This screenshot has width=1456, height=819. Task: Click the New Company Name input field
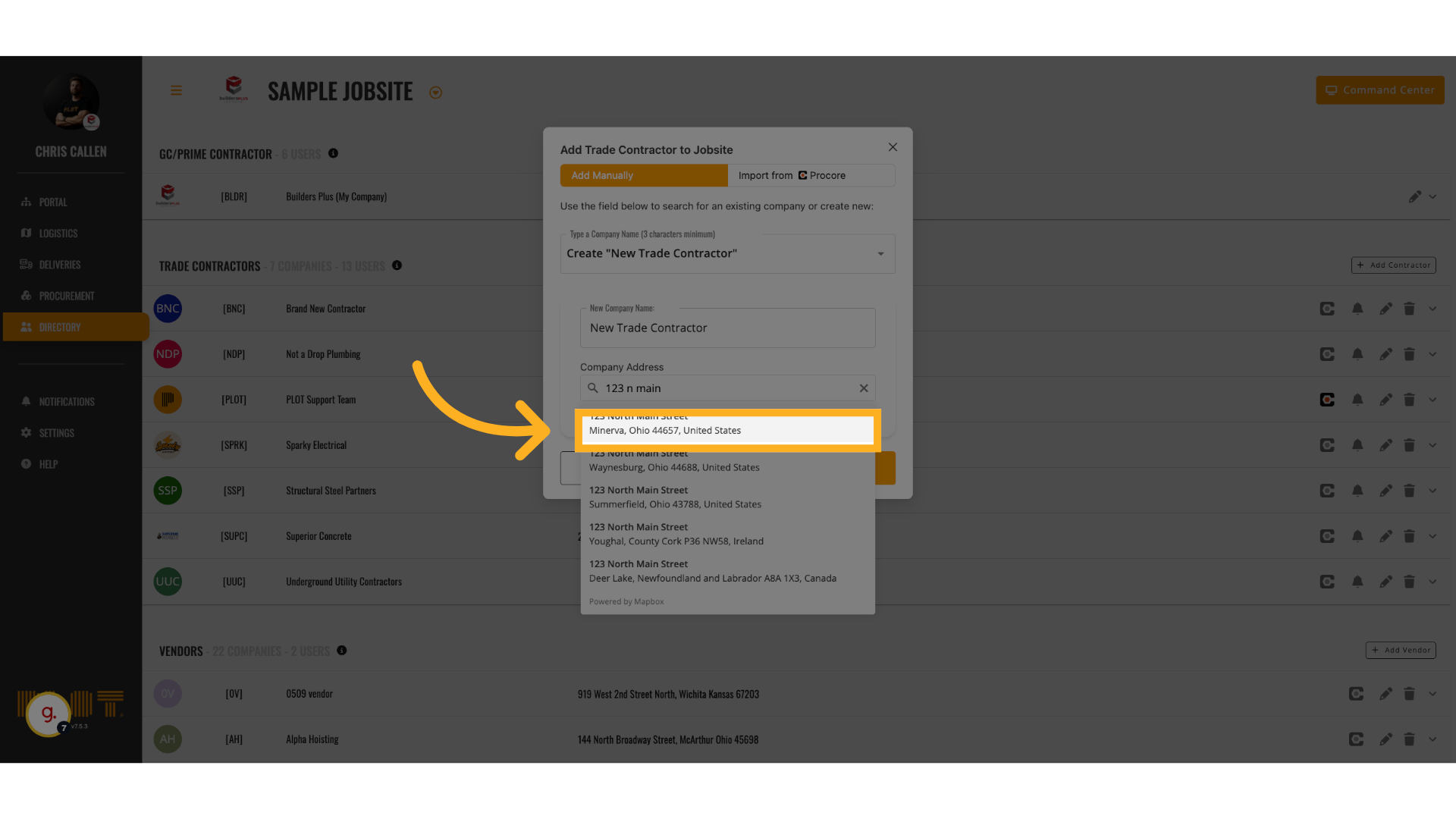726,328
